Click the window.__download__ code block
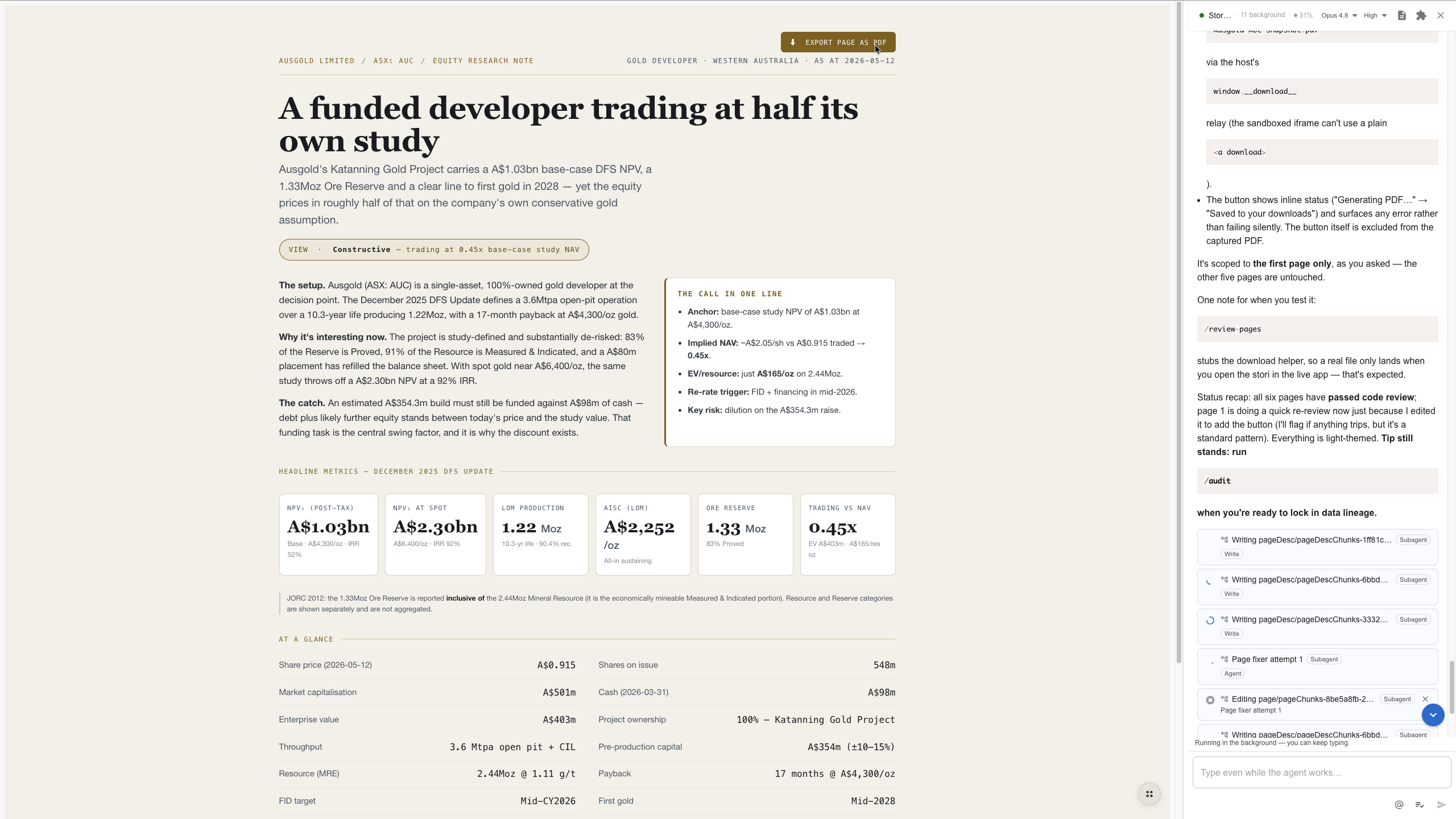 1322,91
